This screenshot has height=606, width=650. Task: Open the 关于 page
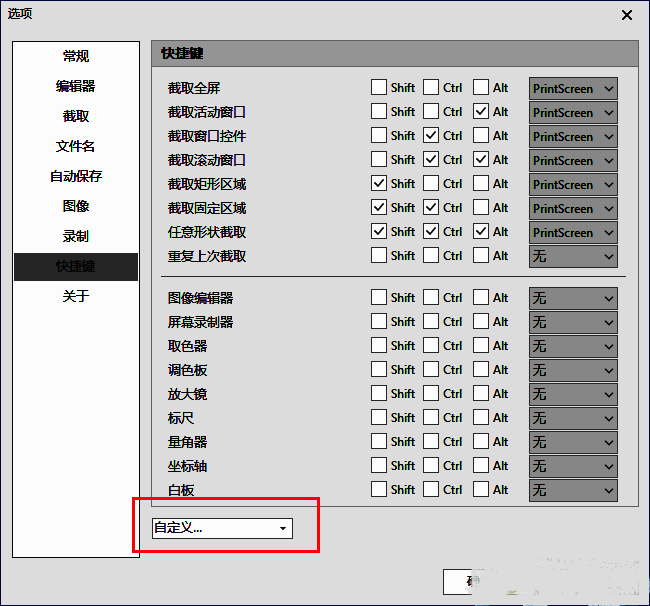point(76,296)
